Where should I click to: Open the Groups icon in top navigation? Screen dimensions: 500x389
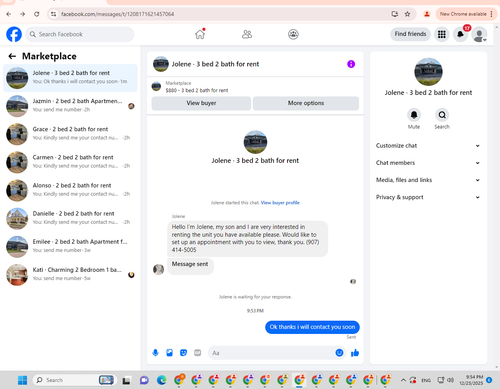[x=293, y=34]
